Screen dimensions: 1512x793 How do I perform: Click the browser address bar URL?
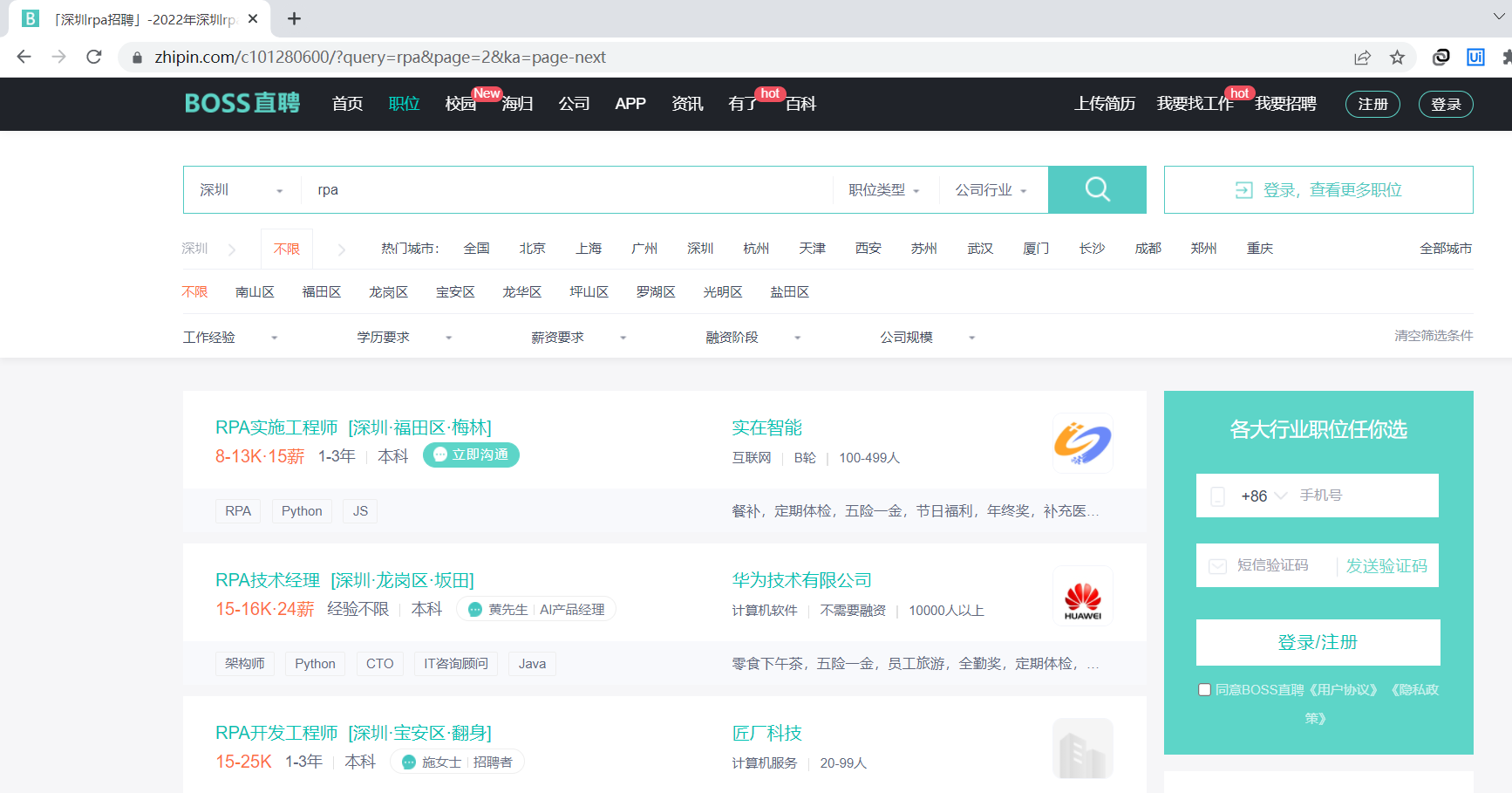click(380, 58)
